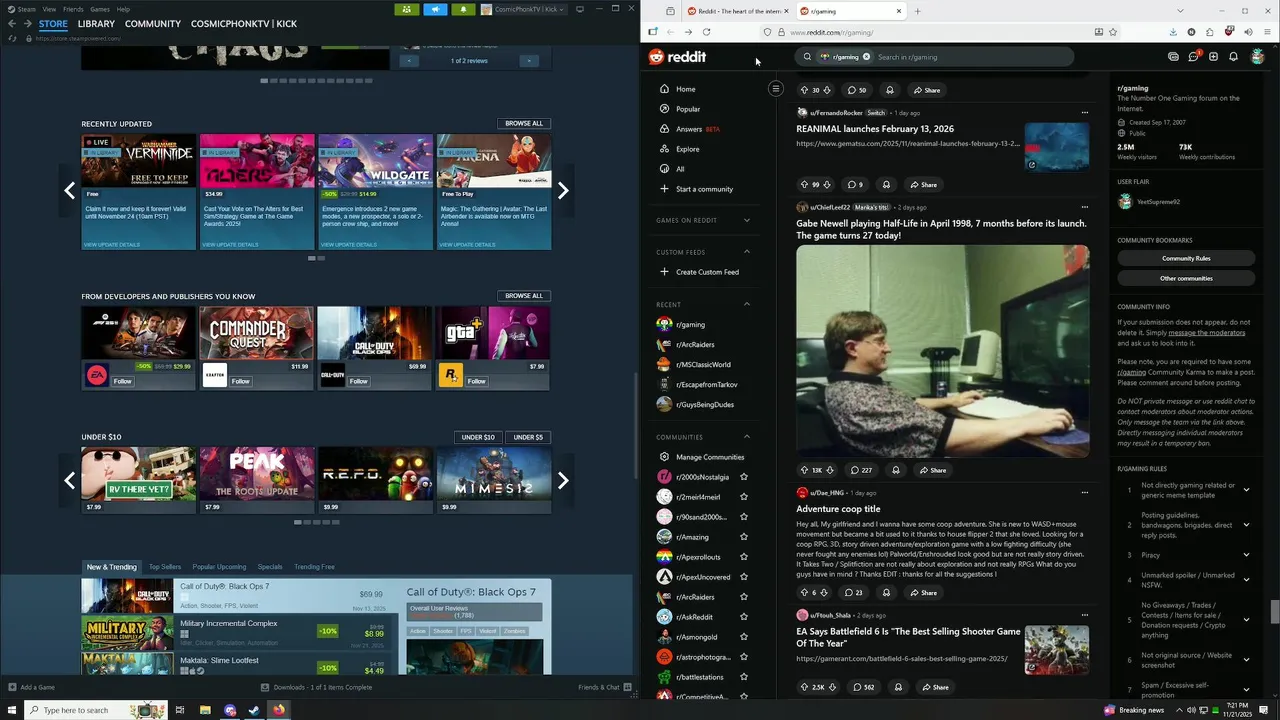Viewport: 1280px width, 720px height.
Task: Expand rule 1 Not directly gaming related
Action: pyautogui.click(x=1246, y=490)
